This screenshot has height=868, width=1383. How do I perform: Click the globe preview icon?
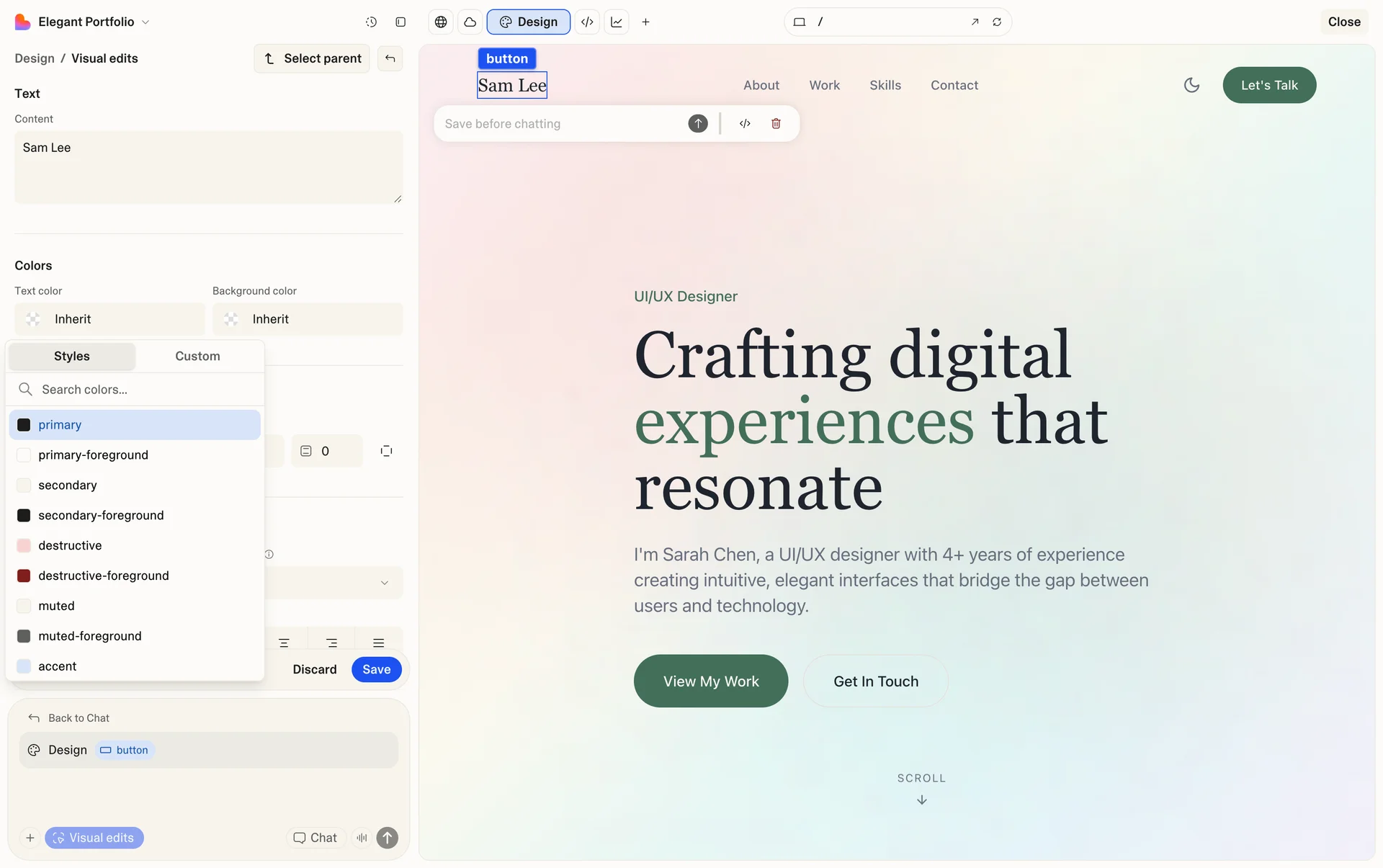click(441, 22)
